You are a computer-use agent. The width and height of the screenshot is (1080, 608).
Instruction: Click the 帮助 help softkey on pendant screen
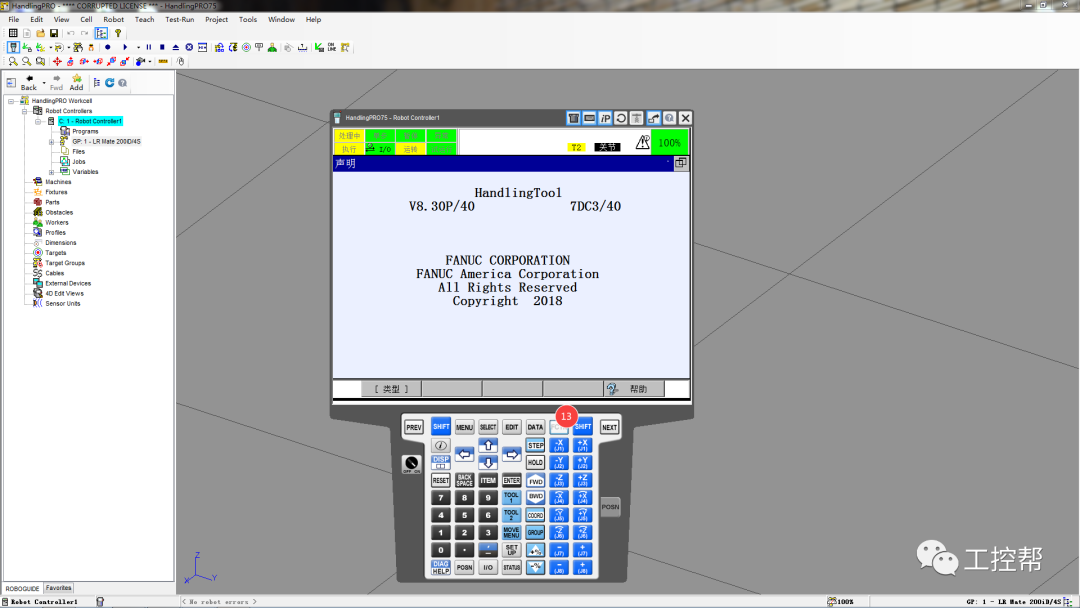[634, 389]
